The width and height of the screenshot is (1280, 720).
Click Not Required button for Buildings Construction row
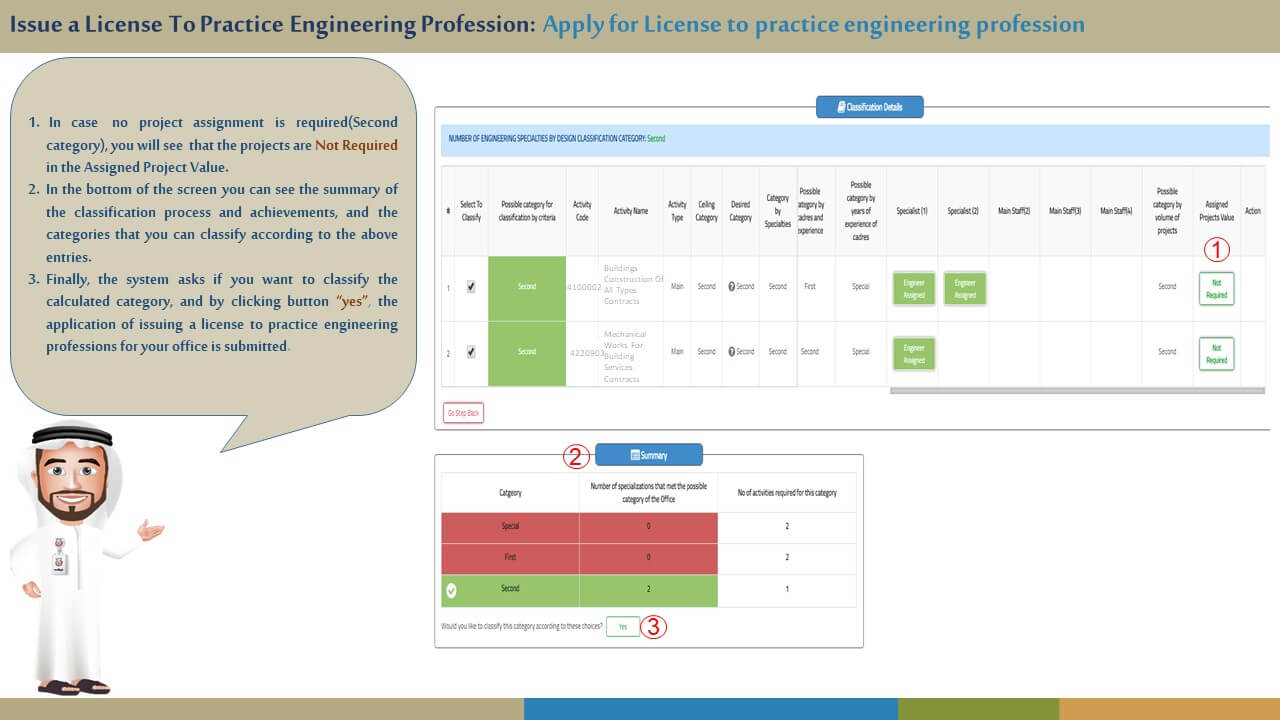(1216, 288)
